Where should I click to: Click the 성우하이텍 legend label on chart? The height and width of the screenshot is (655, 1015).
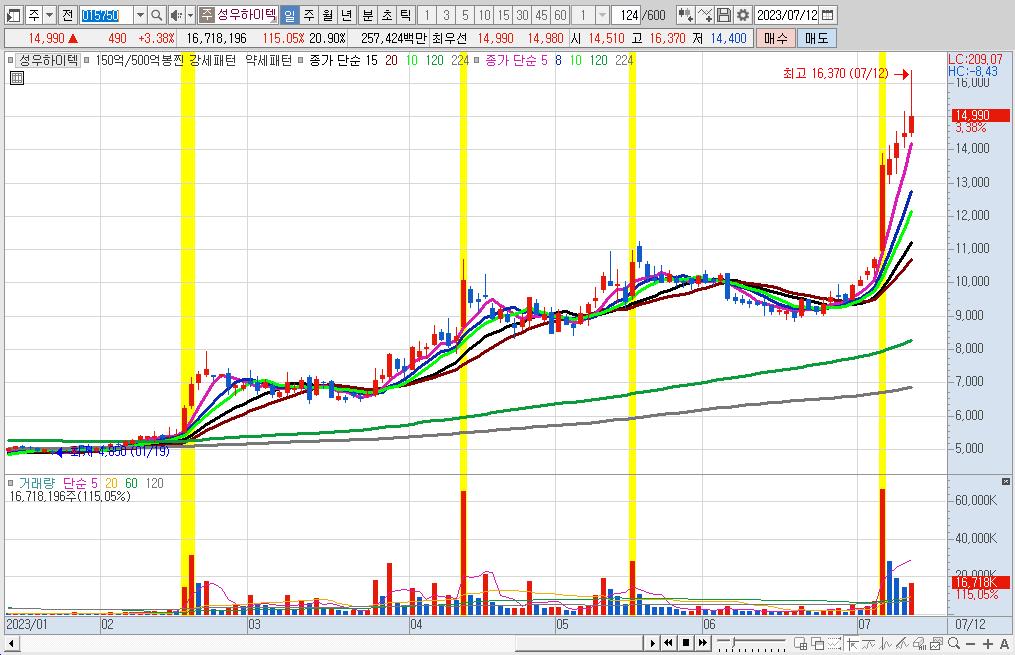[49, 60]
